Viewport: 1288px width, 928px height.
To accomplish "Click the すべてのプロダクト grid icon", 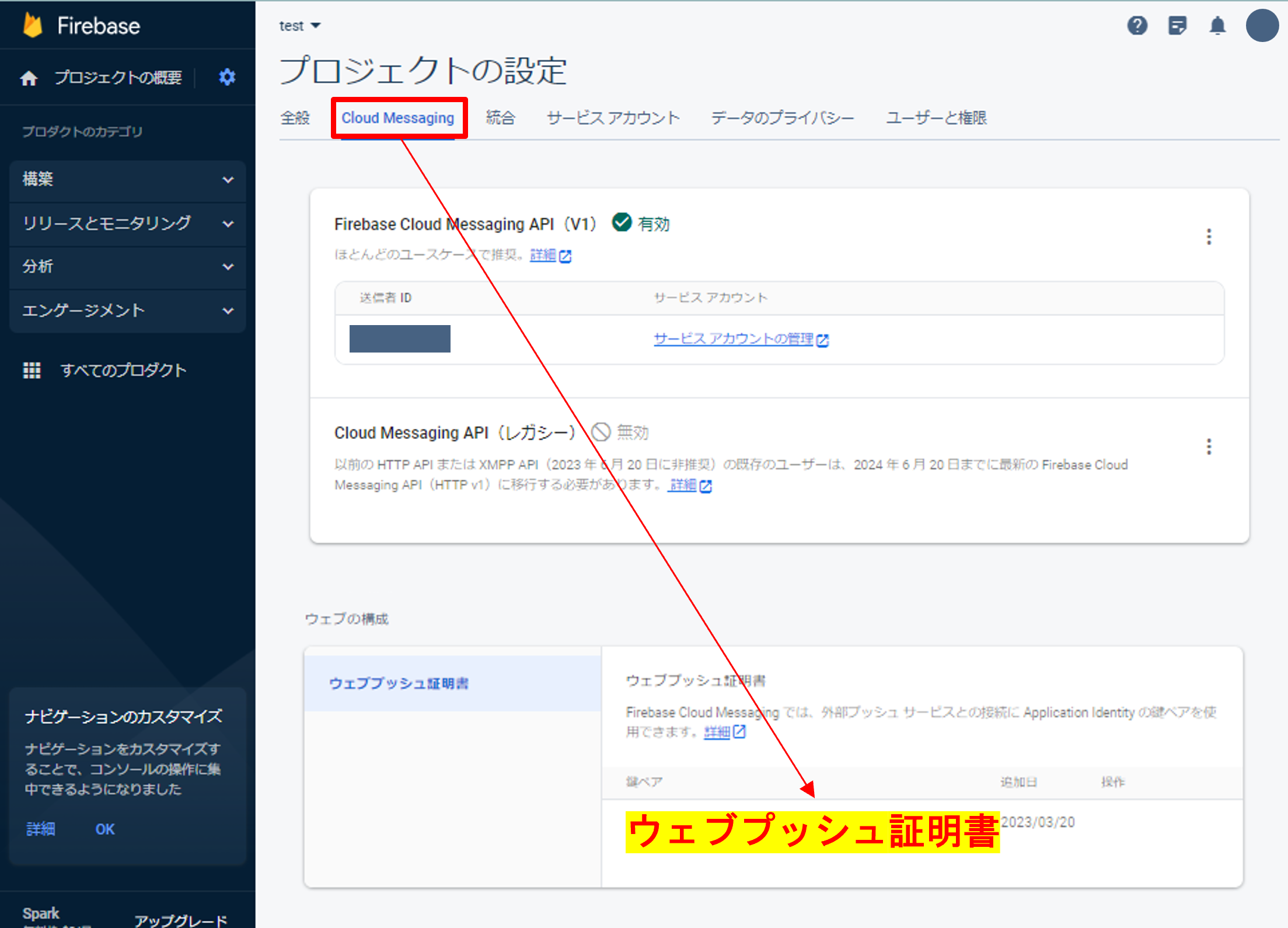I will click(x=32, y=370).
